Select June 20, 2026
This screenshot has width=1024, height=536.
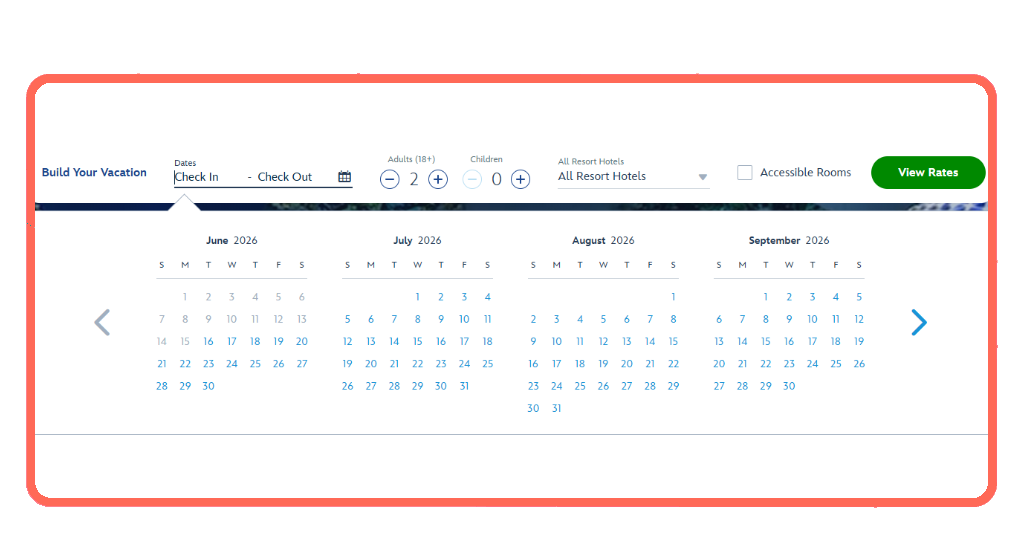[302, 341]
